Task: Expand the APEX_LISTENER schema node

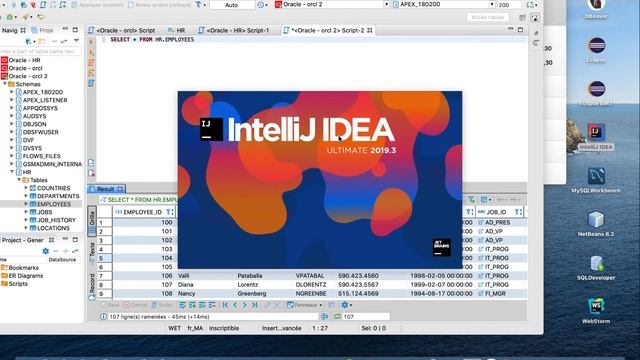Action: [12, 100]
